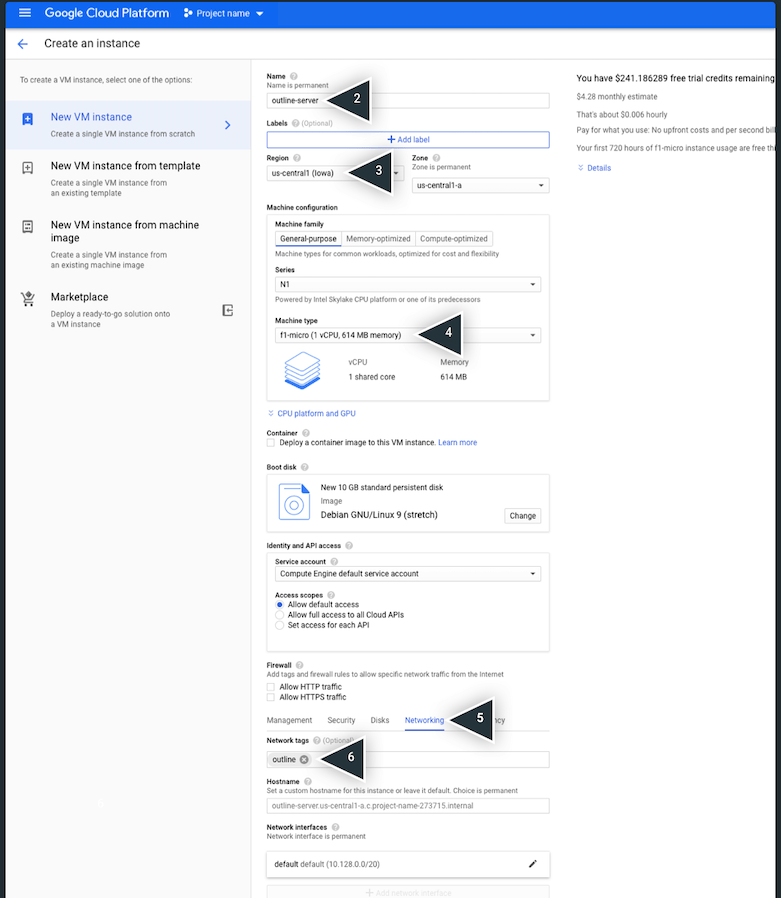Screen dimensions: 781x898
Task: Open the Project name dropdown
Action: coord(223,13)
